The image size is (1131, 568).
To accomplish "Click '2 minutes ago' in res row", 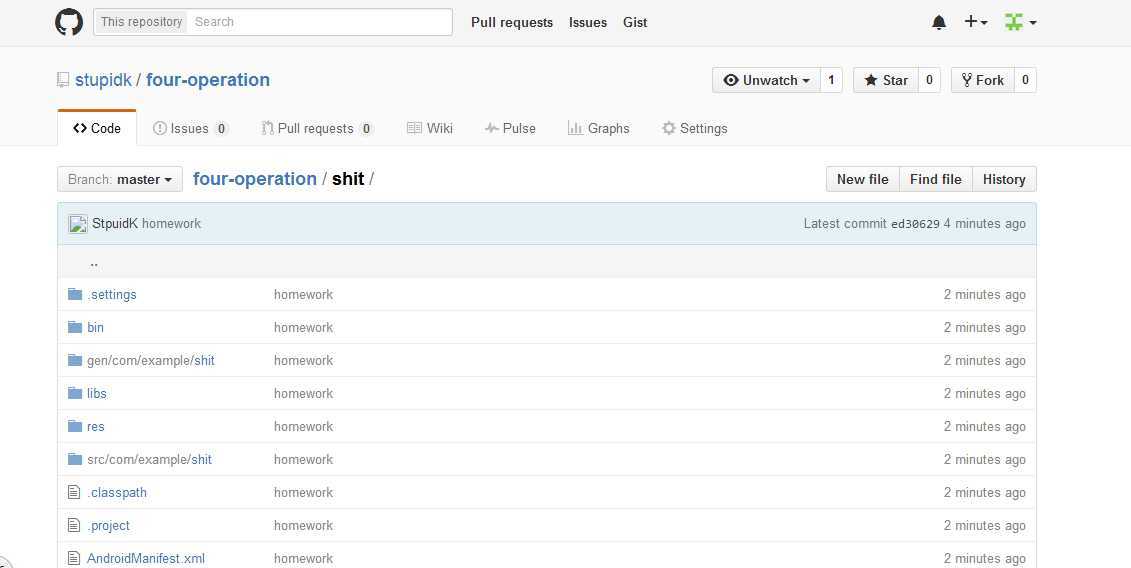I will click(985, 427).
